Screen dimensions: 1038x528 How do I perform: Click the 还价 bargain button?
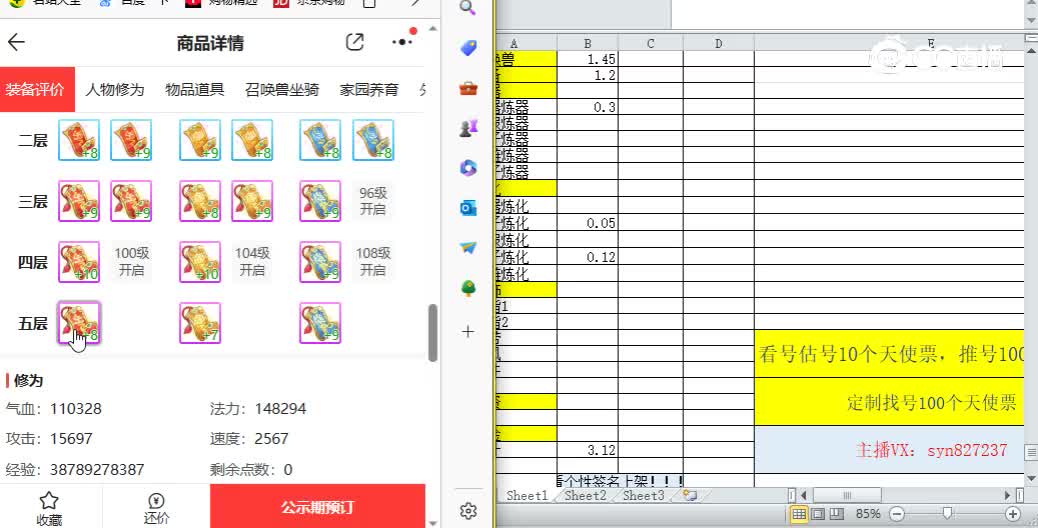tap(156, 508)
